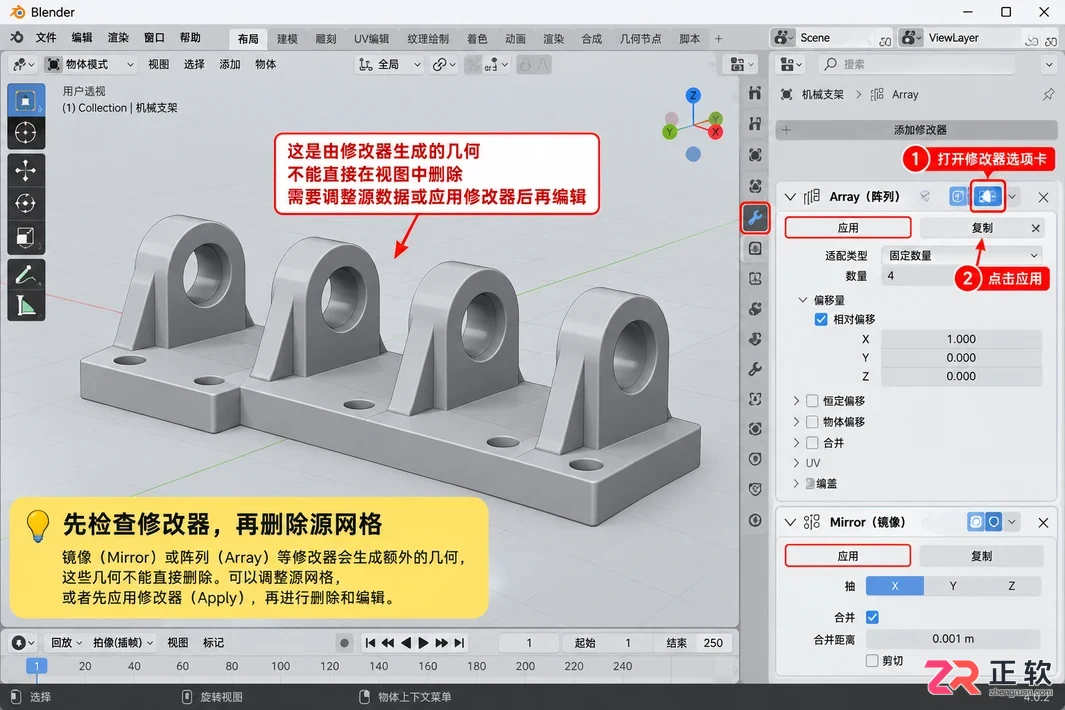Viewport: 1065px width, 710px height.
Task: Select the Select Box tool
Action: pos(26,101)
